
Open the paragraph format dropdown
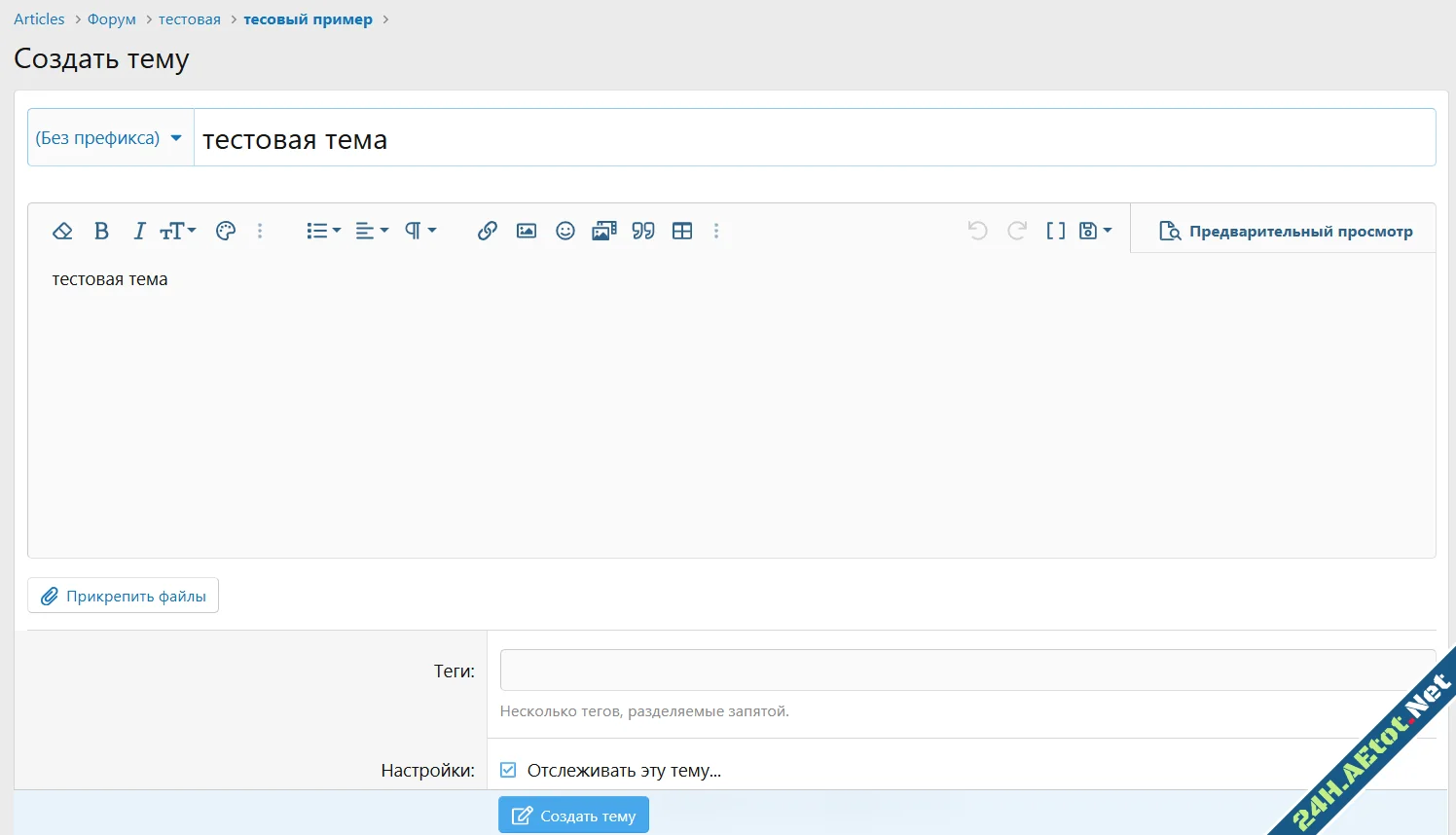(x=419, y=231)
